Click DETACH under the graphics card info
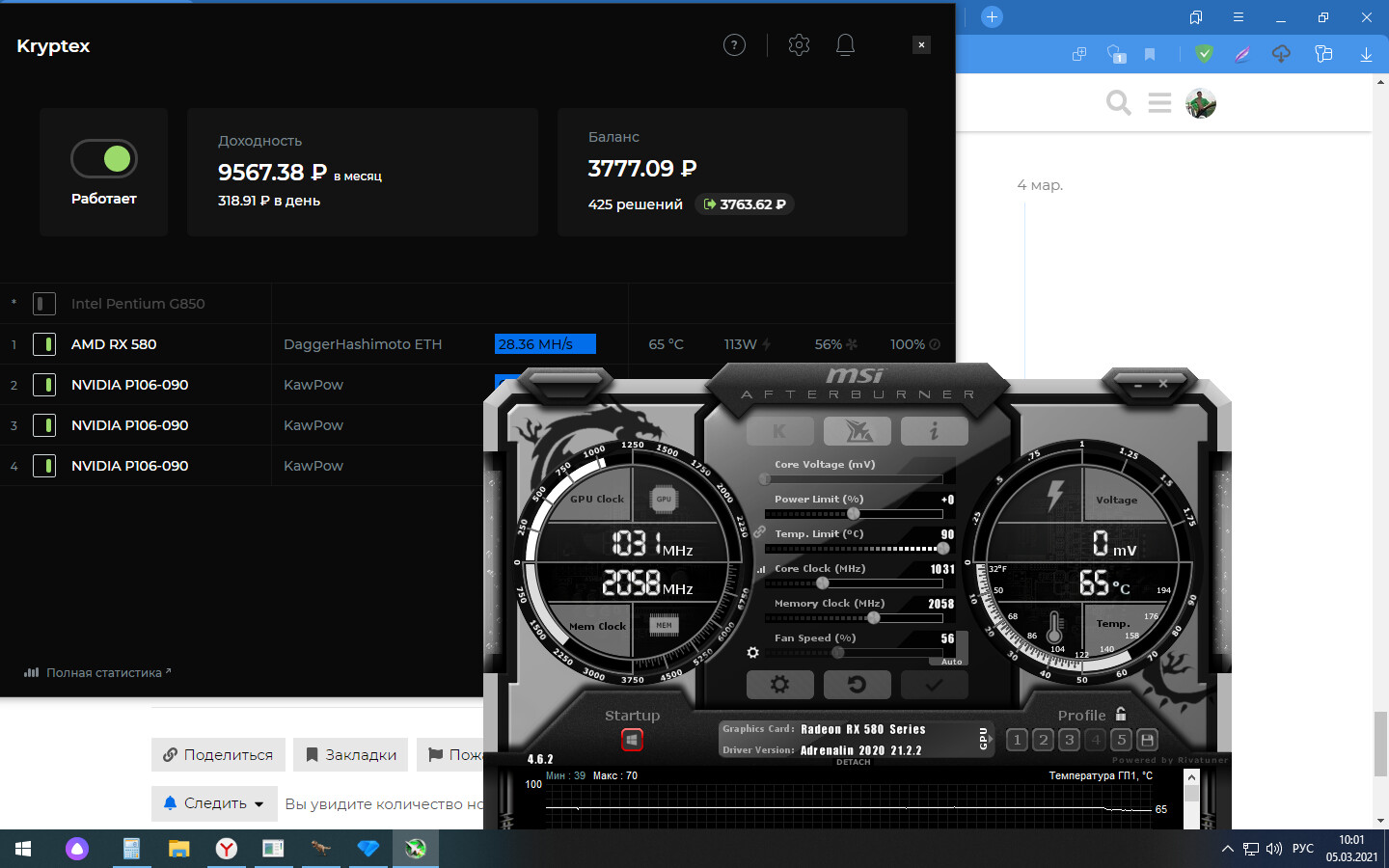Viewport: 1389px width, 868px height. (853, 762)
